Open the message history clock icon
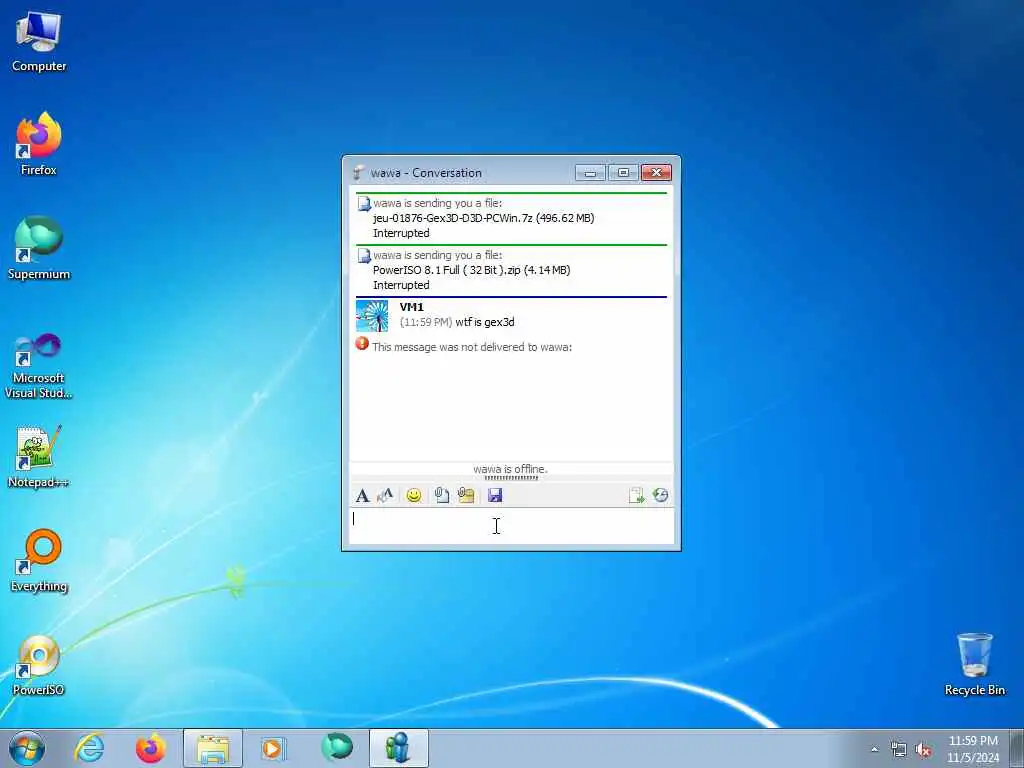1024x768 pixels. click(x=660, y=496)
